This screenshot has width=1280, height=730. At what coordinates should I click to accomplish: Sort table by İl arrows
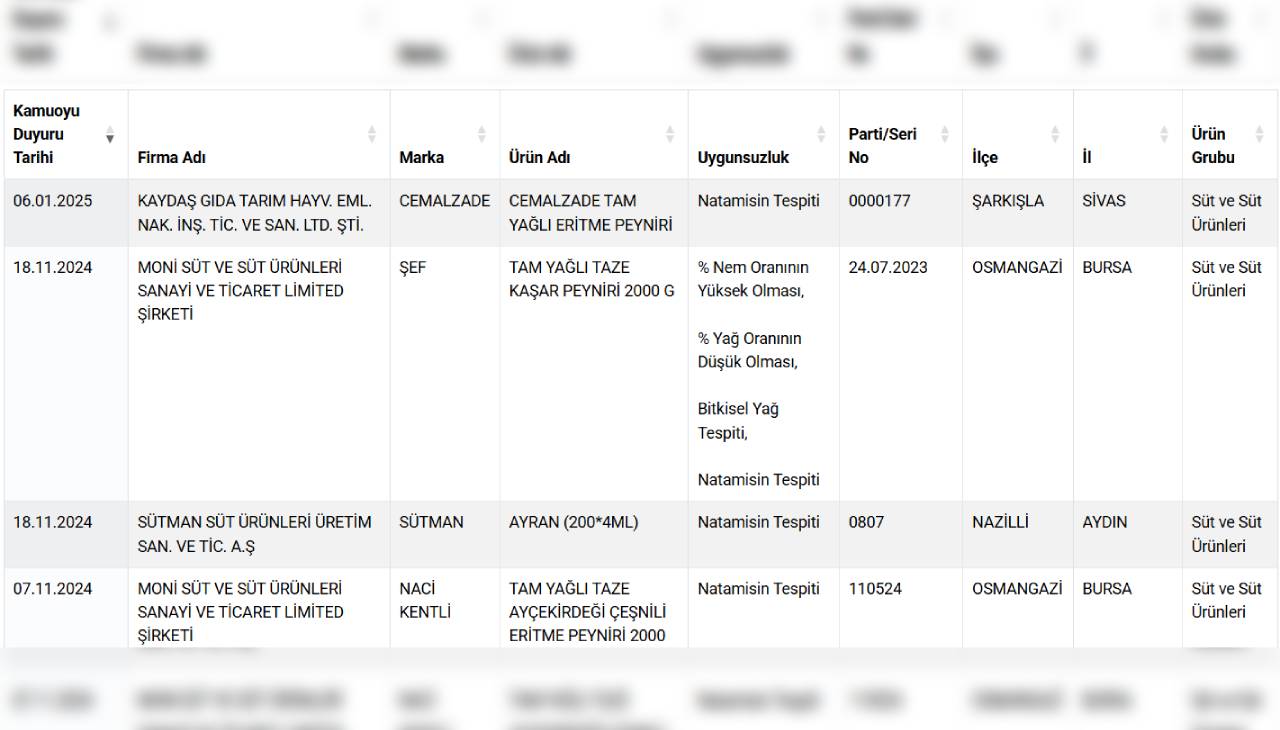click(1164, 134)
